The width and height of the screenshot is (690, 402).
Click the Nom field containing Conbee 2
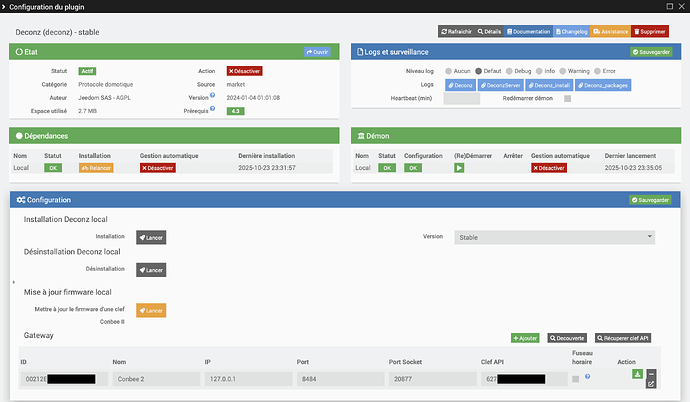click(156, 379)
